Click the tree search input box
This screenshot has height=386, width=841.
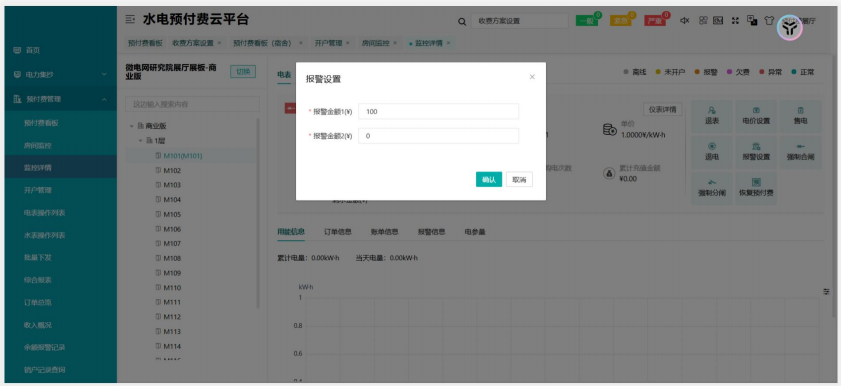[192, 104]
